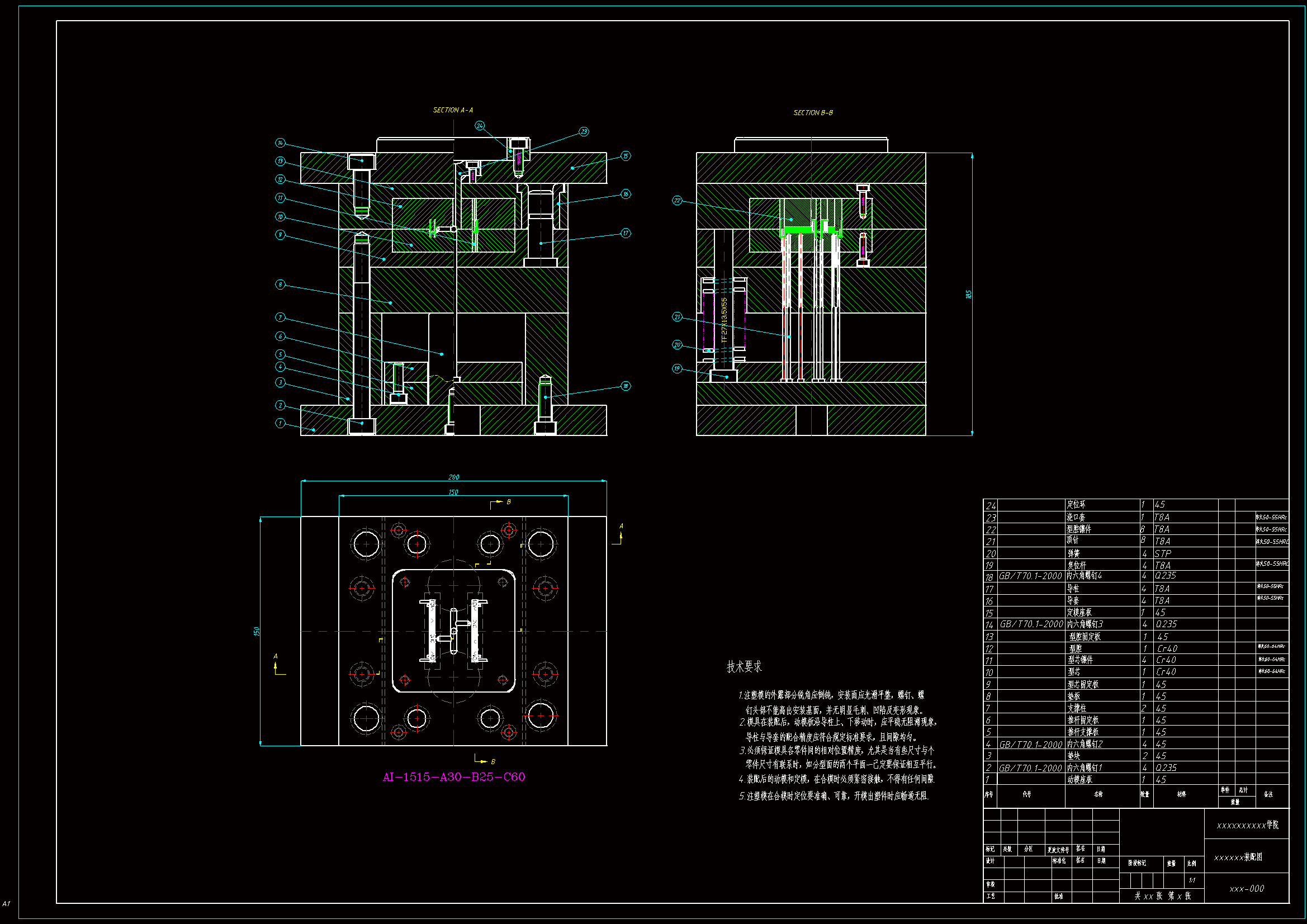Click balloon 22 beside Section B-B
This screenshot has width=1307, height=924.
[x=677, y=201]
